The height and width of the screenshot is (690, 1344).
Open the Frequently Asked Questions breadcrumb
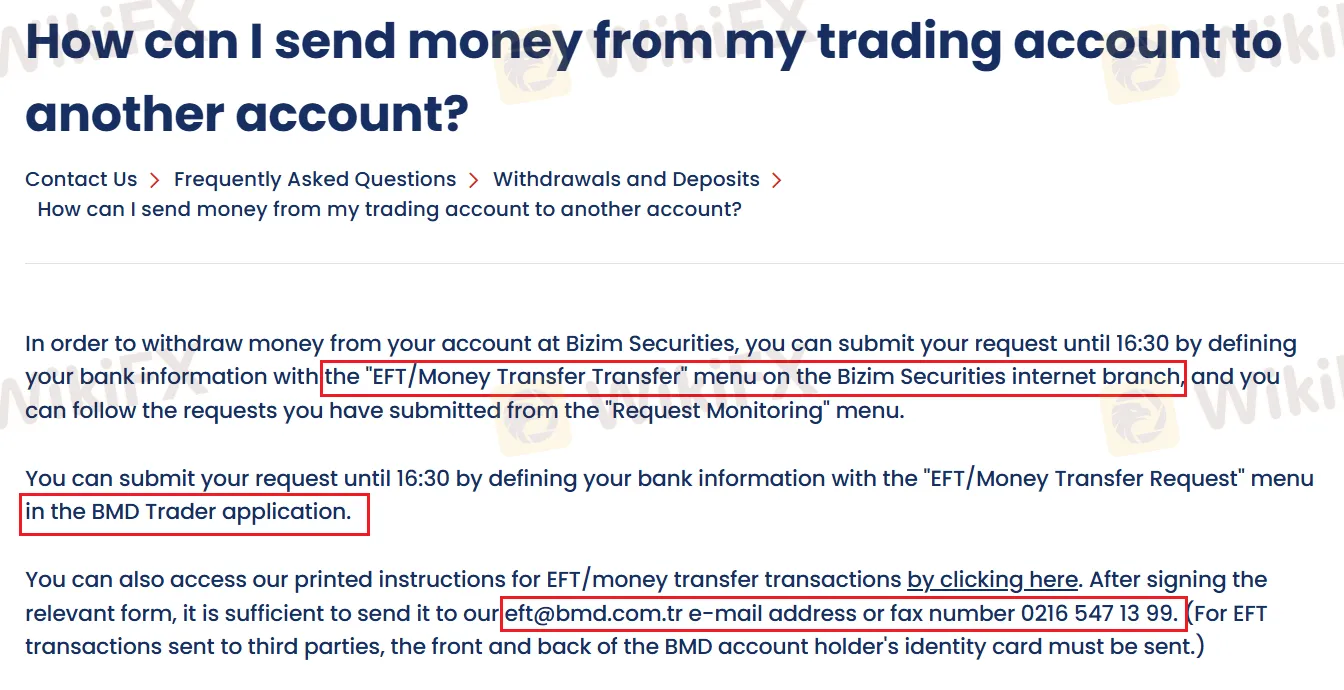314,179
